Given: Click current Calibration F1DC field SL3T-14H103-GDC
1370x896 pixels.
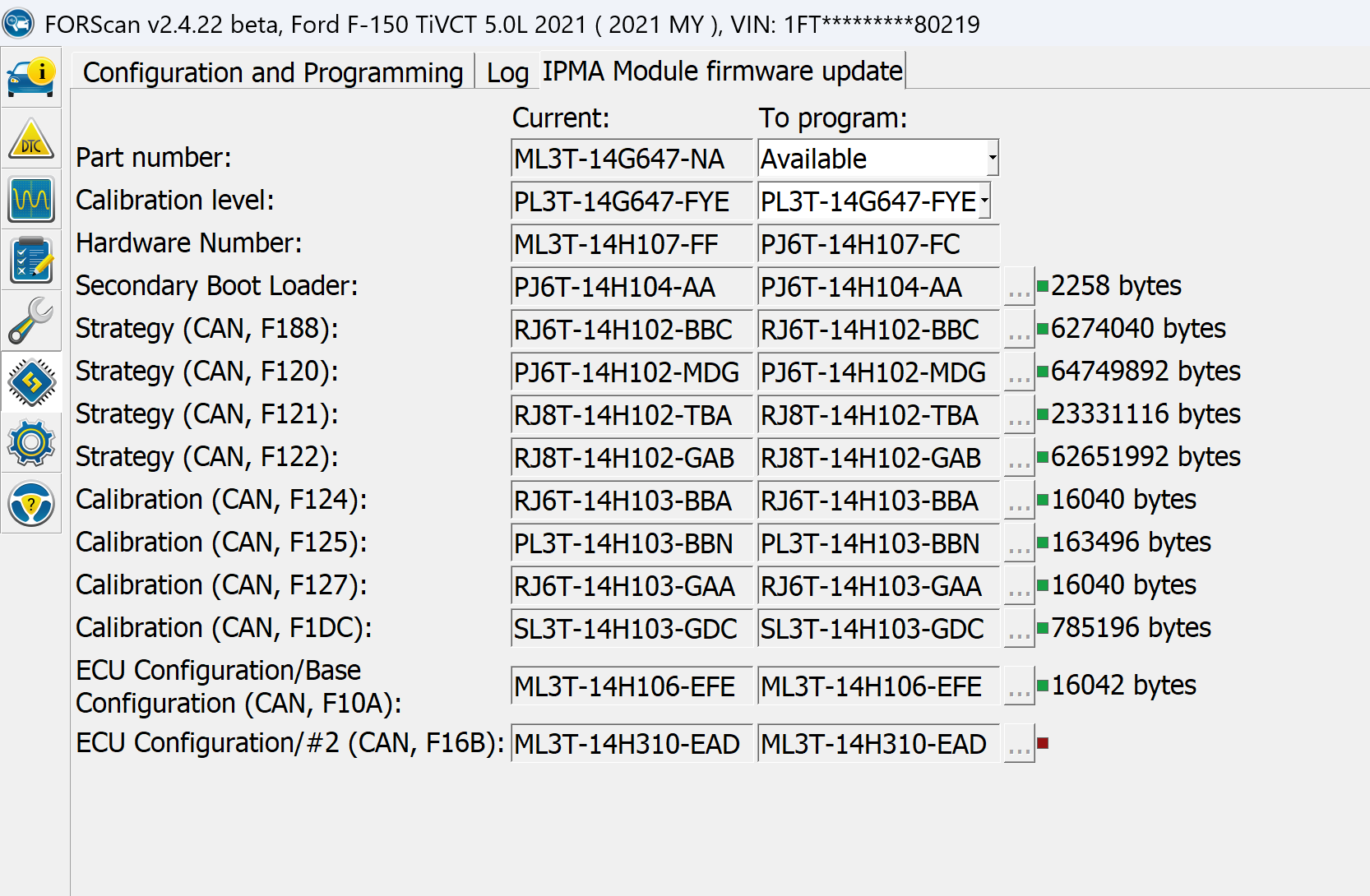Looking at the screenshot, I should tap(632, 629).
